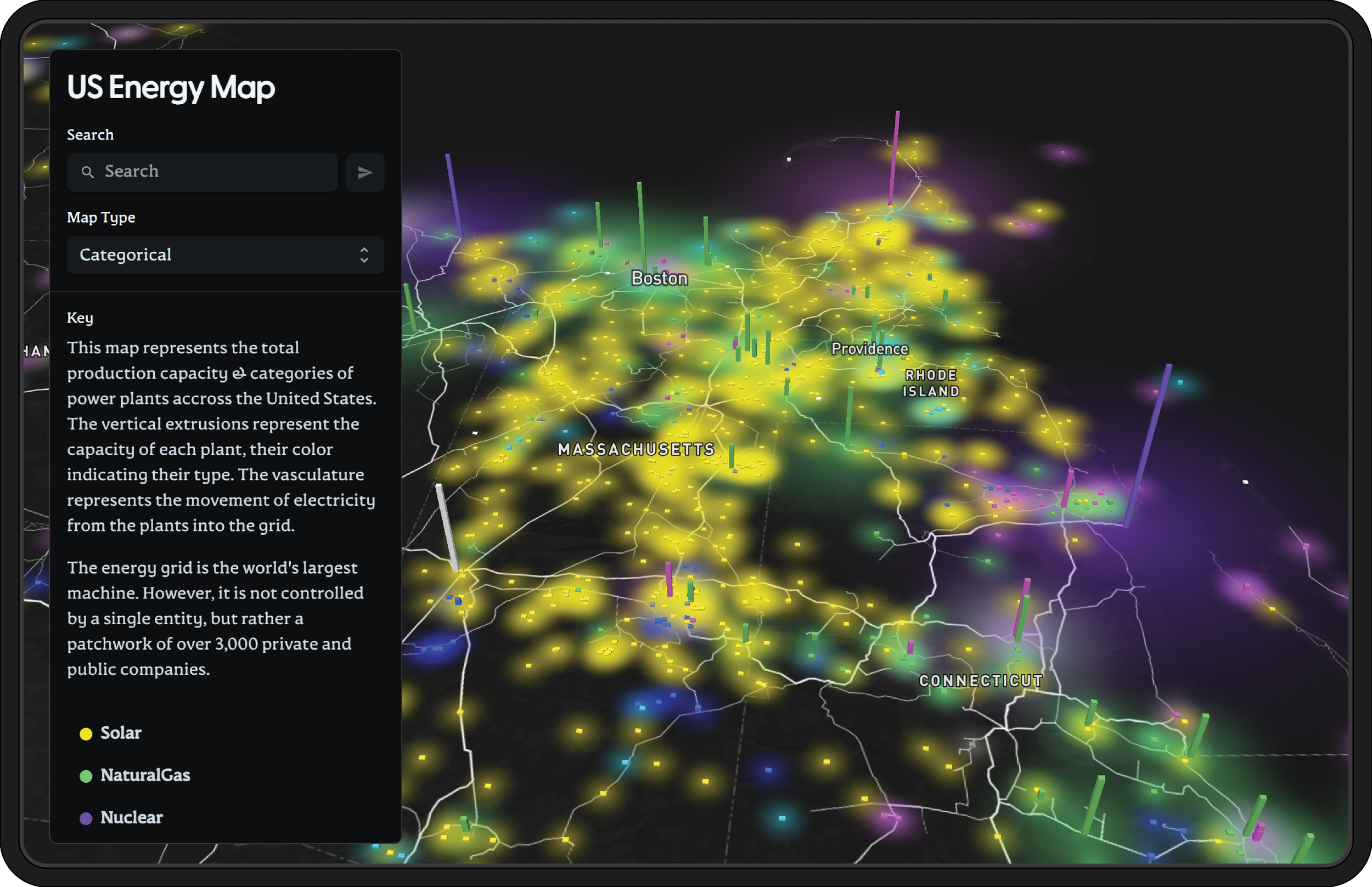
Task: Click the Providence city label
Action: (869, 349)
